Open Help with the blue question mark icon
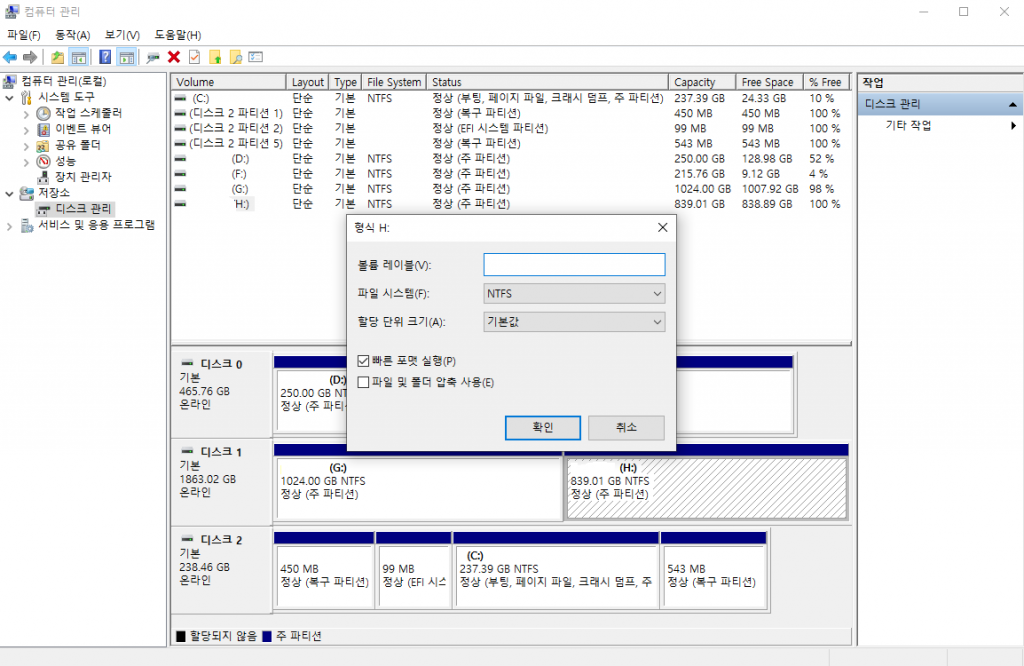 tap(105, 57)
